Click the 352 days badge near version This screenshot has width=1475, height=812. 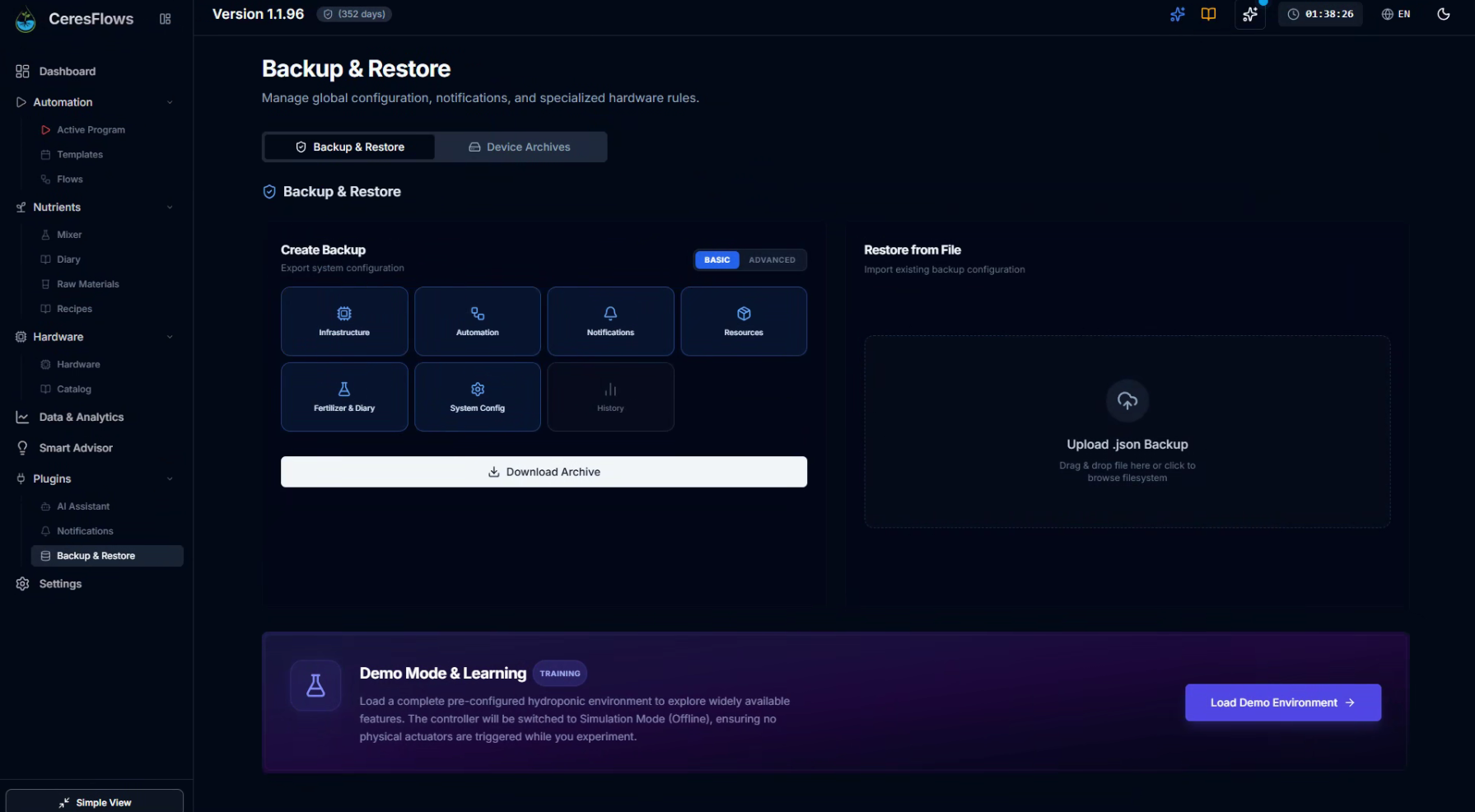click(354, 14)
